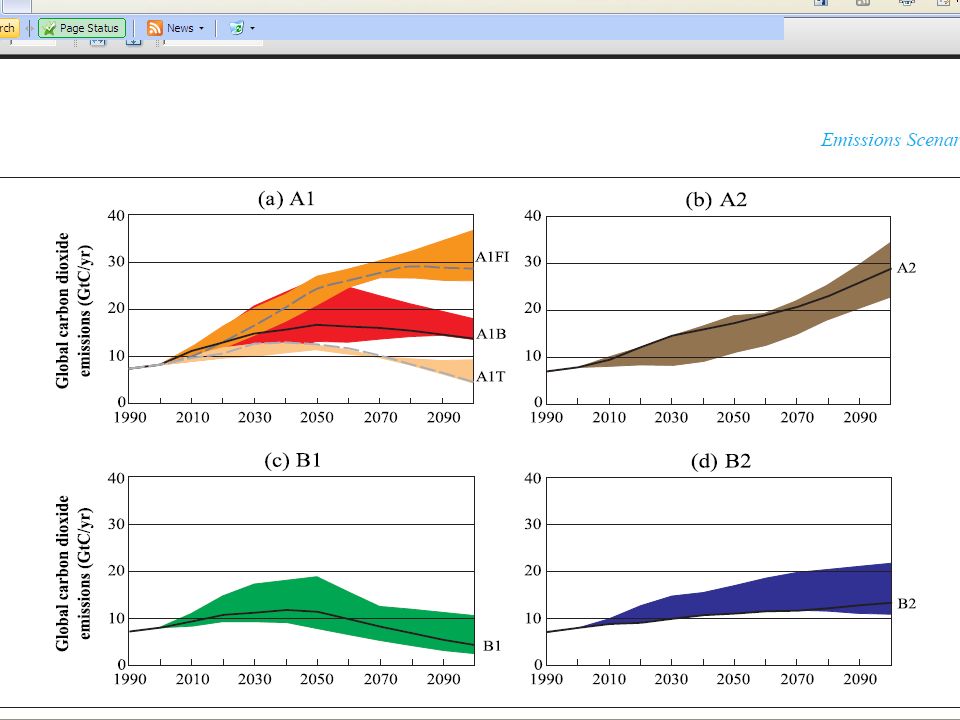Click the A1FI scenario label

492,257
